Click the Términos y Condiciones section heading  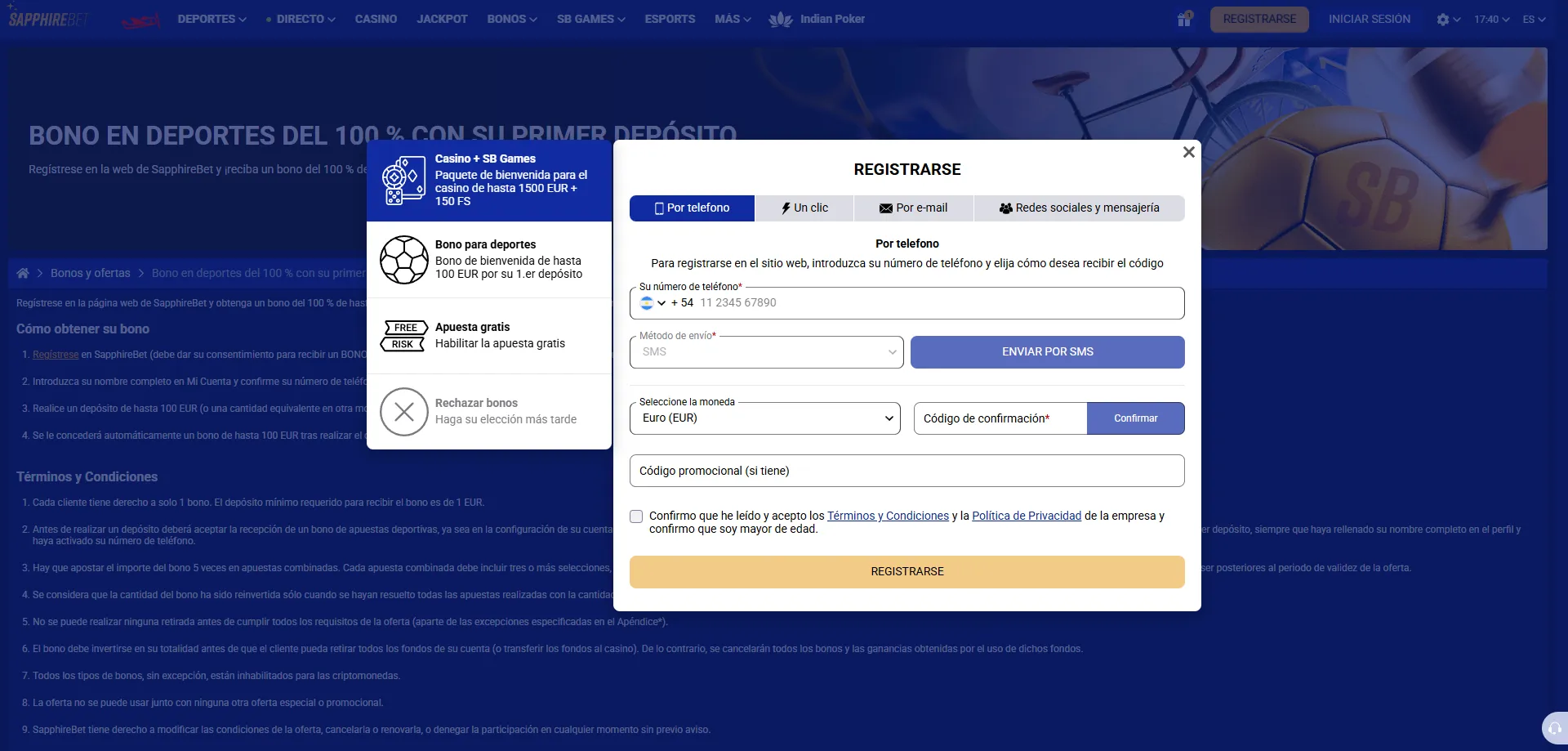(x=87, y=477)
